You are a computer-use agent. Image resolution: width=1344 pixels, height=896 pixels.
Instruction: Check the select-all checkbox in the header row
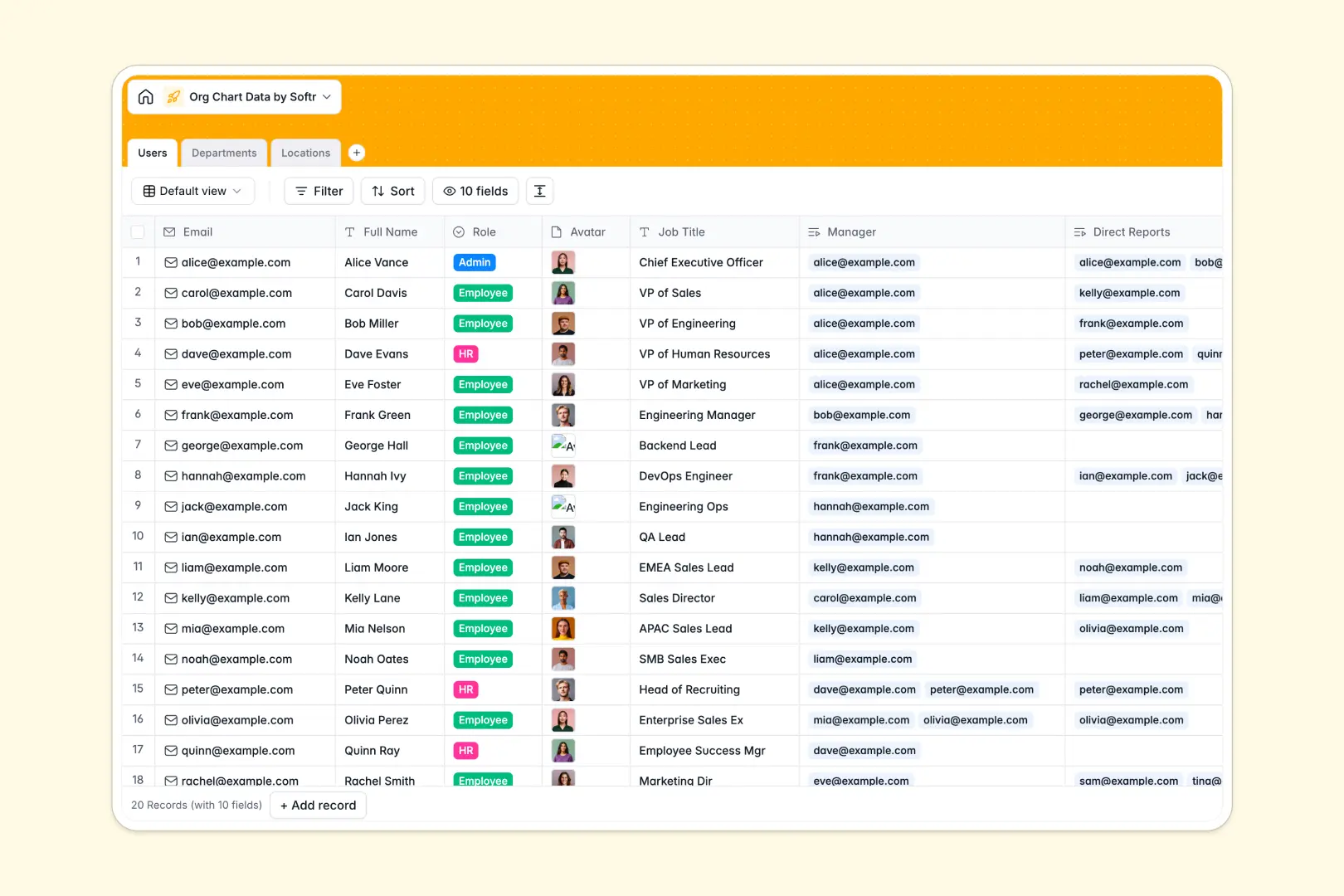click(138, 231)
